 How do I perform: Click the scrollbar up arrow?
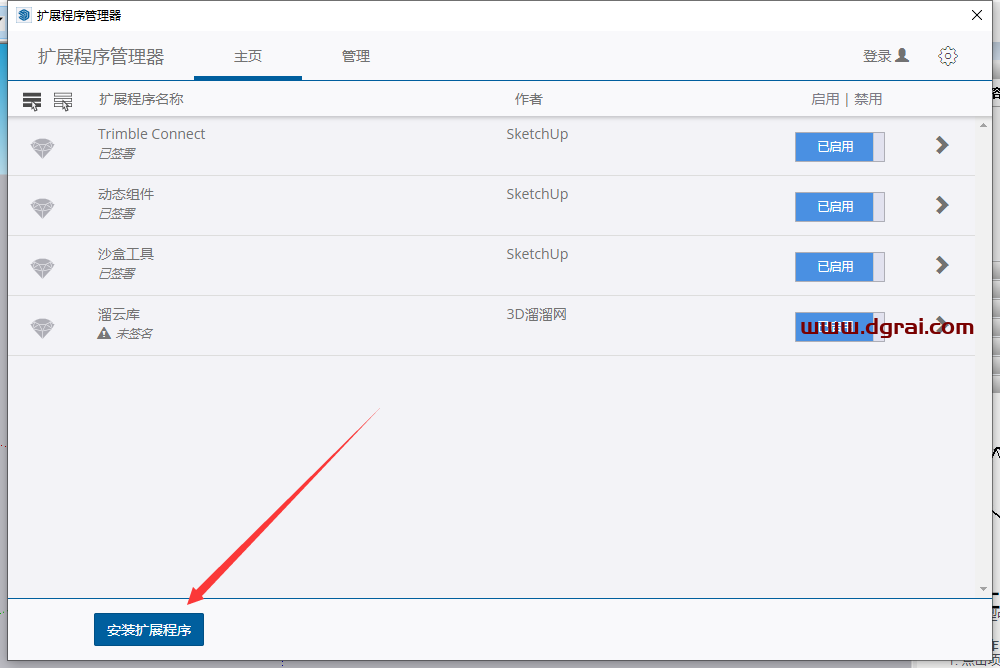coord(983,125)
